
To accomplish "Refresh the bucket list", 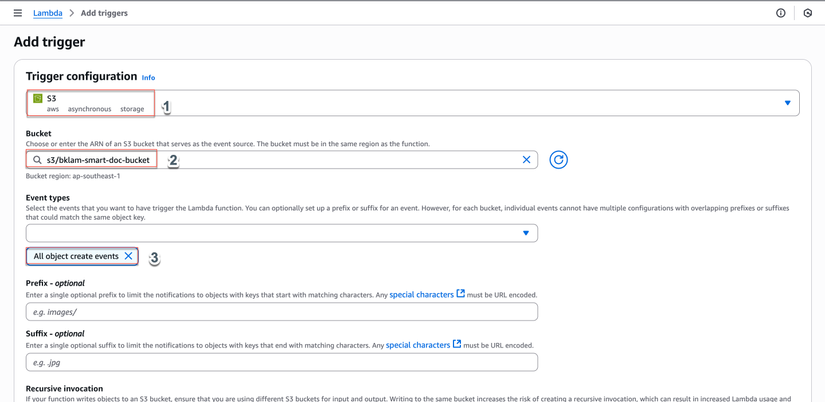I will 558,160.
